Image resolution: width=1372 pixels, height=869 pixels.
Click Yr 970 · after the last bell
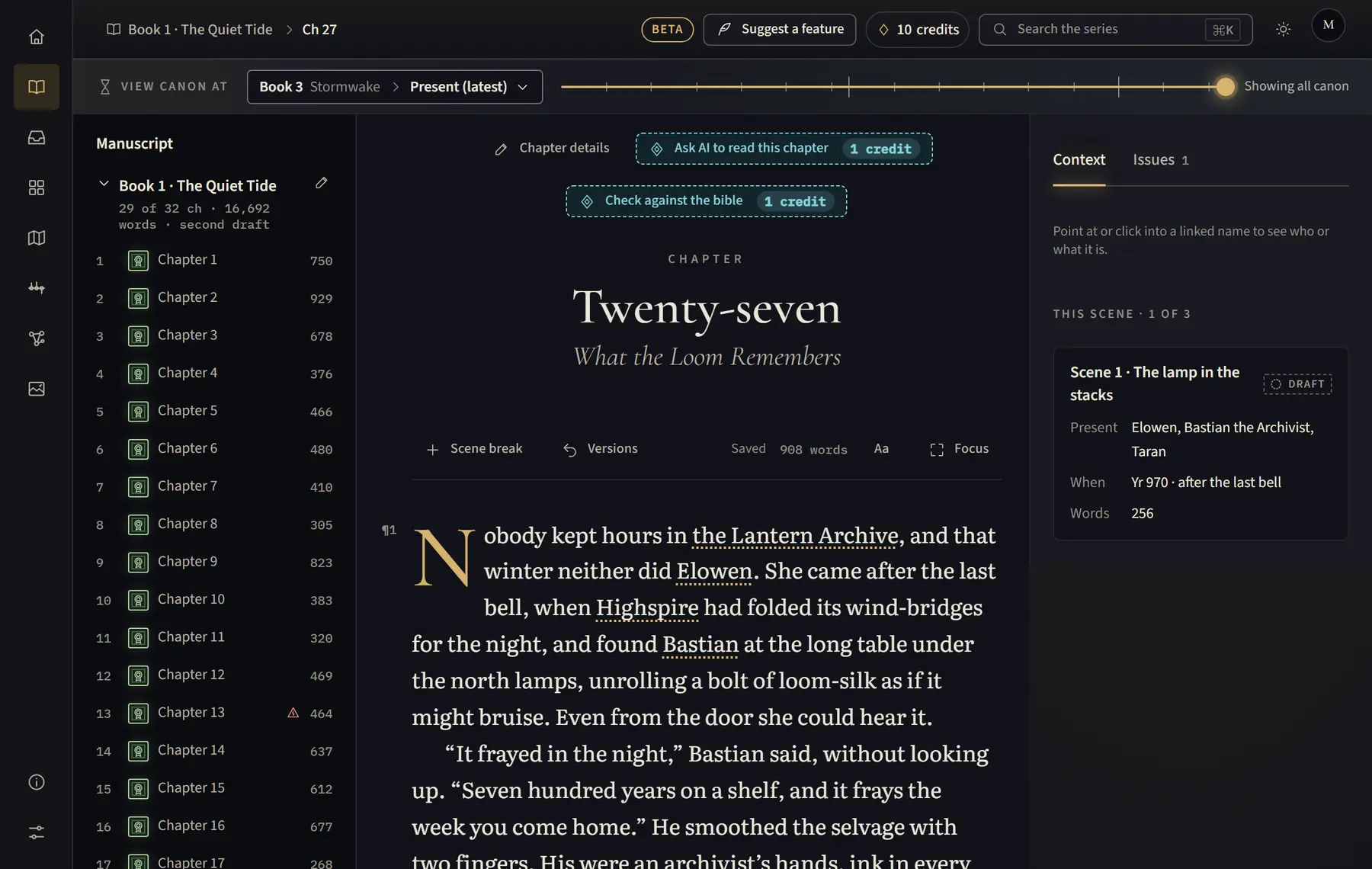pos(1206,483)
